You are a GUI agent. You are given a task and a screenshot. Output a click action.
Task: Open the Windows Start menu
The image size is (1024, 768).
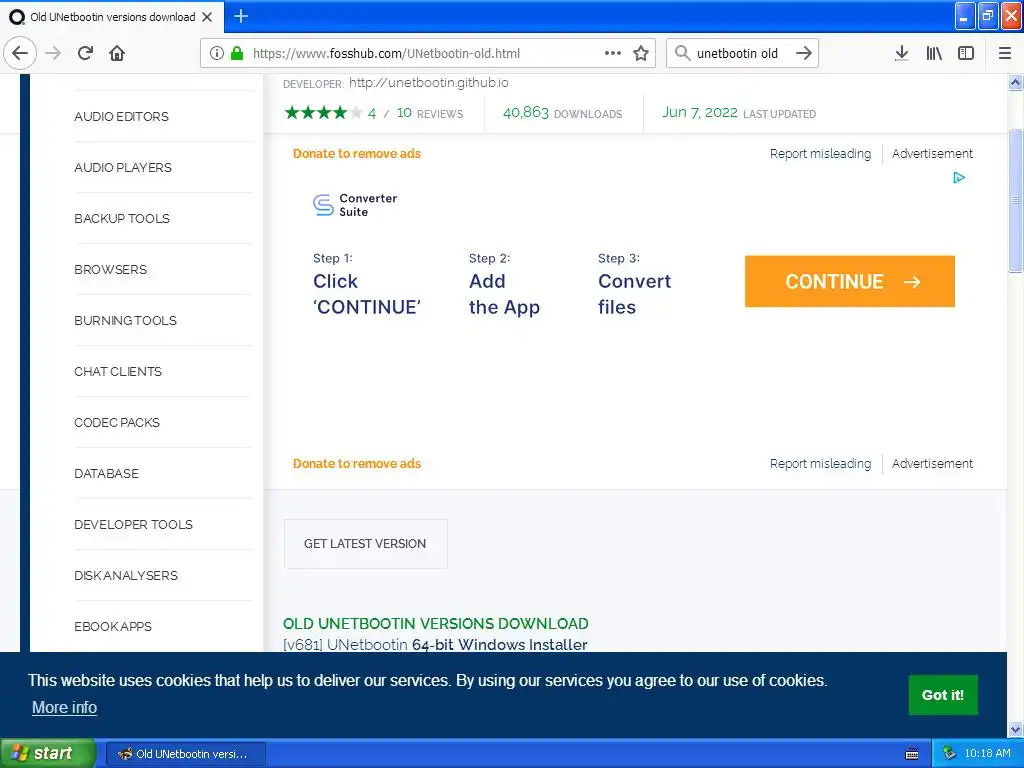(48, 754)
